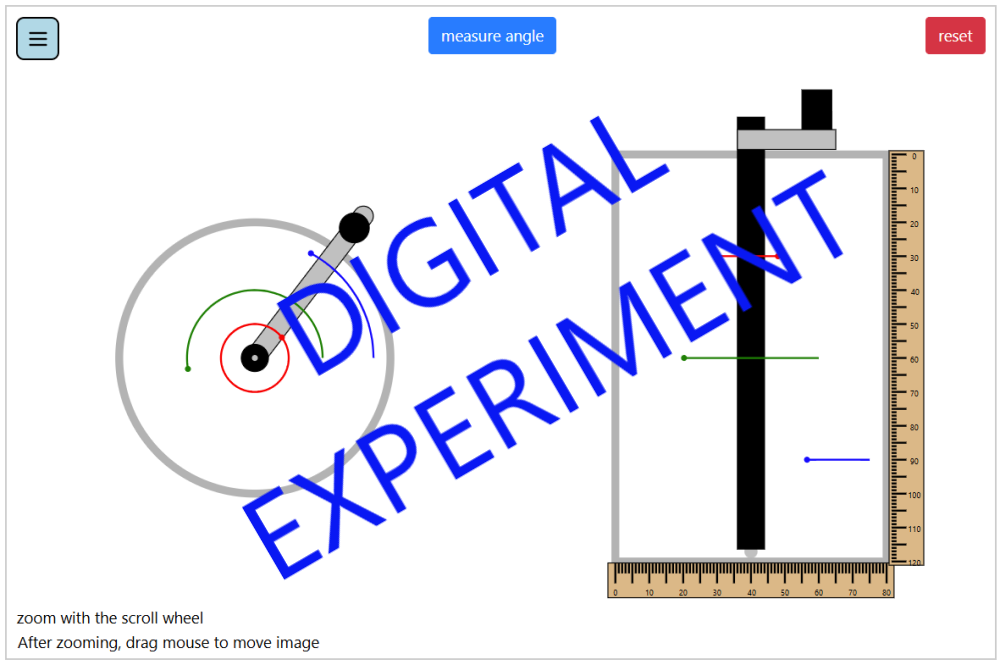Click the green dot on horizontal green line
1000x665 pixels.
684,358
